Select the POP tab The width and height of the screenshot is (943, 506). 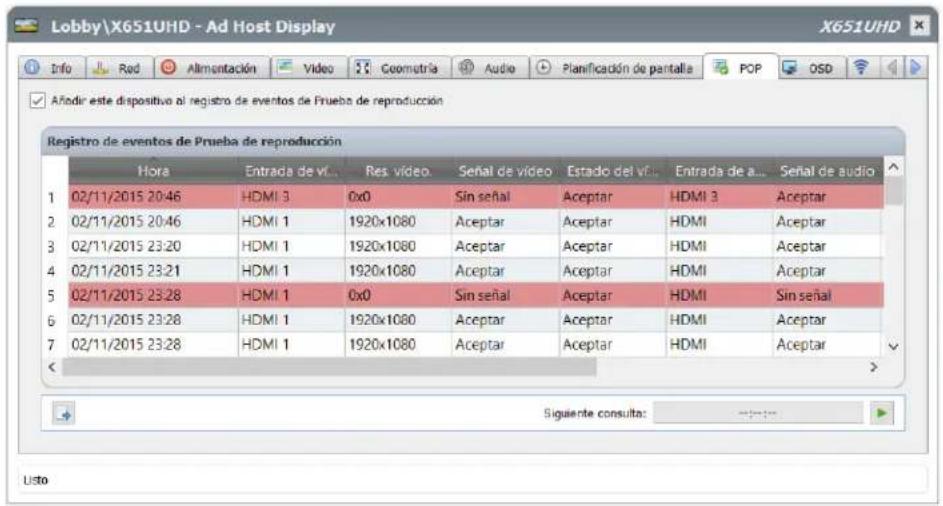(740, 67)
